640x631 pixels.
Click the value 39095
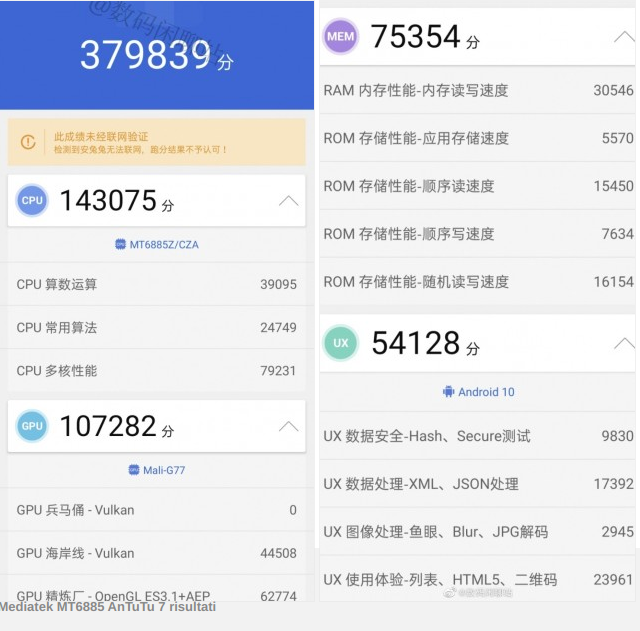pos(278,284)
